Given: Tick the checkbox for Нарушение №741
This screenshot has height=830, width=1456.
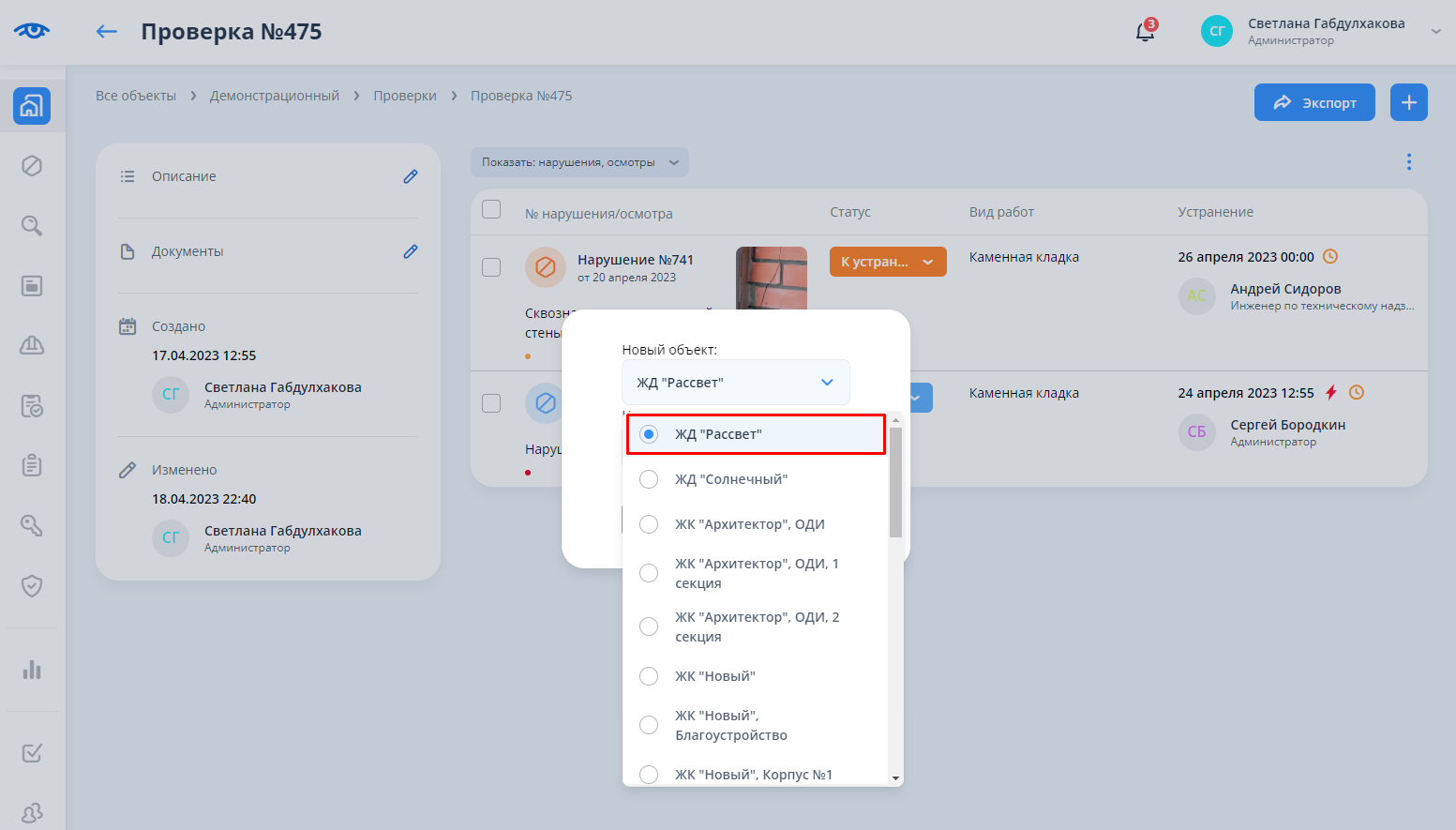Looking at the screenshot, I should pyautogui.click(x=491, y=267).
